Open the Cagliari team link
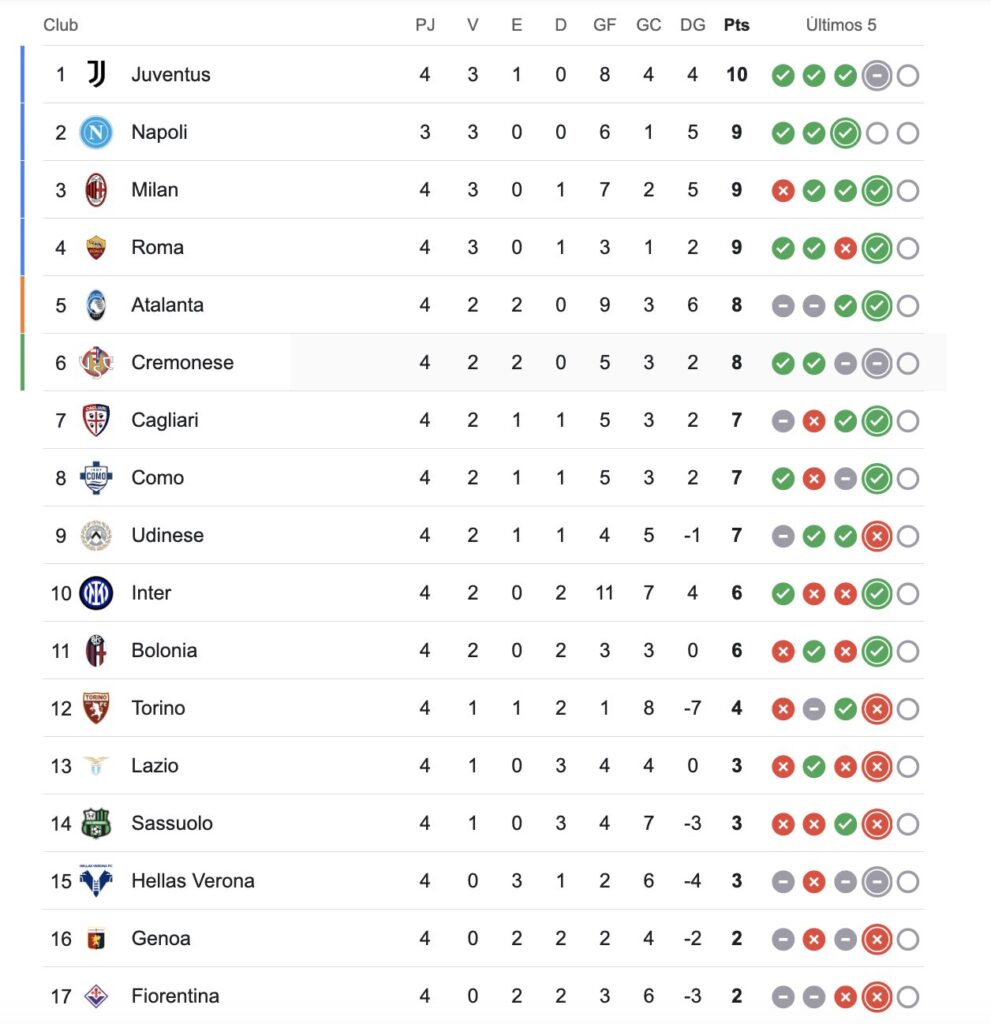 164,420
